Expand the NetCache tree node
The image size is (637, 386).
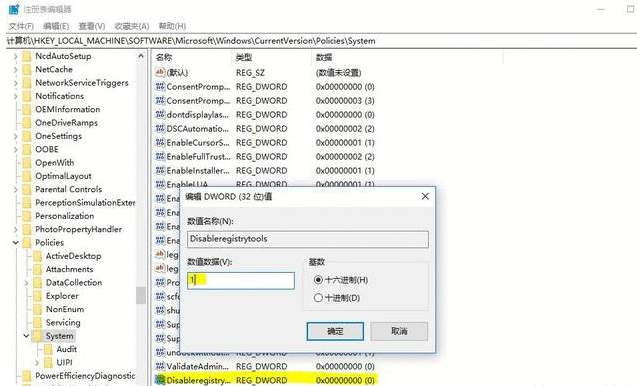click(x=15, y=69)
